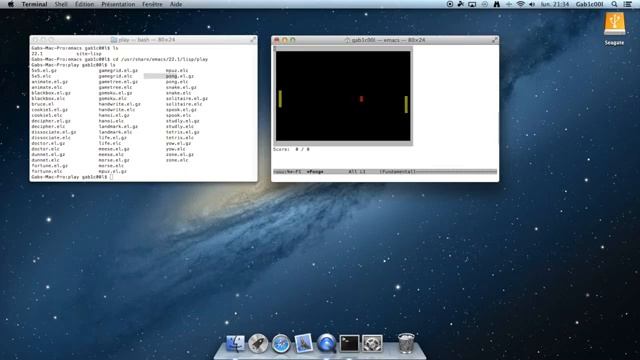Click tetris.el.gz in terminal listing

coord(182,132)
